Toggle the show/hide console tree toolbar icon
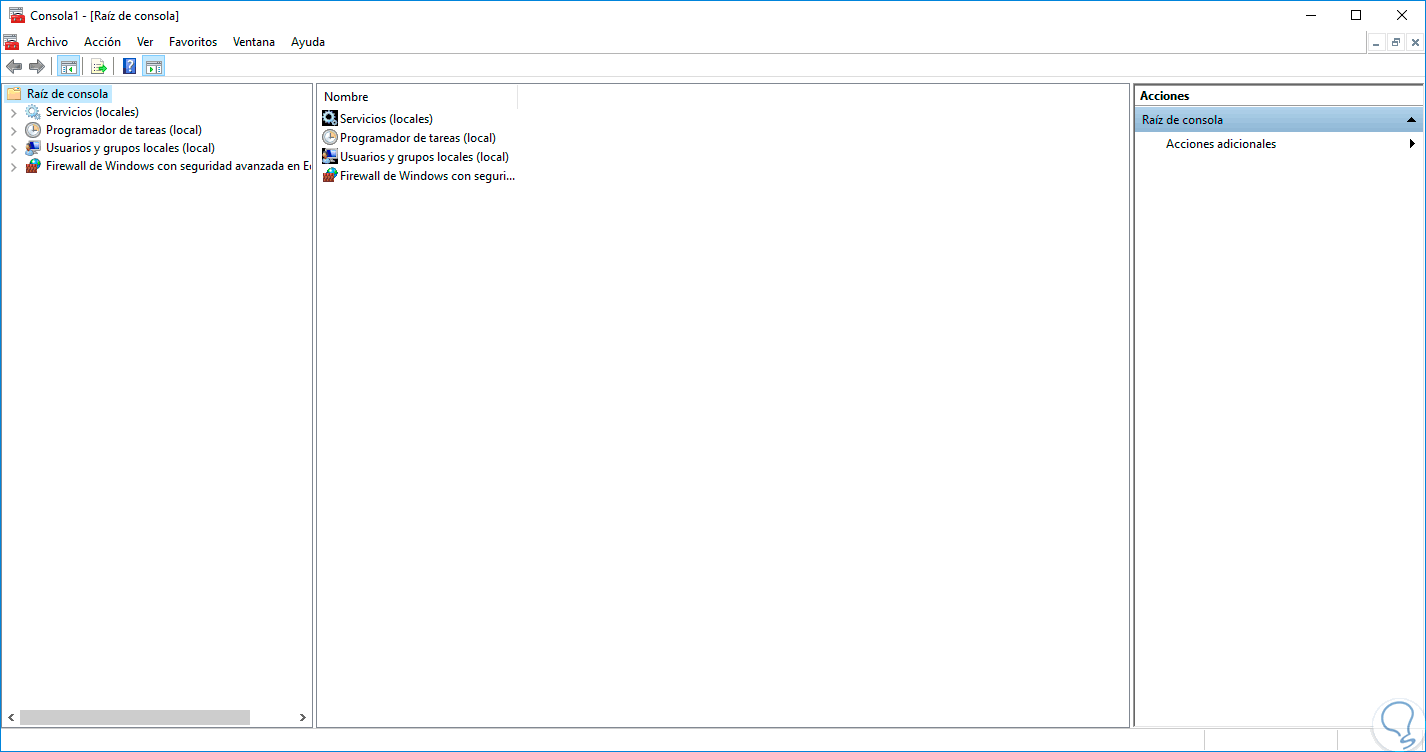 pyautogui.click(x=68, y=67)
